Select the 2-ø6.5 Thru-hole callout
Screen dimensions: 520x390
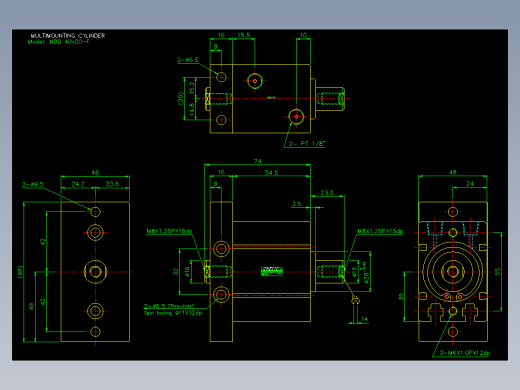[x=169, y=306]
